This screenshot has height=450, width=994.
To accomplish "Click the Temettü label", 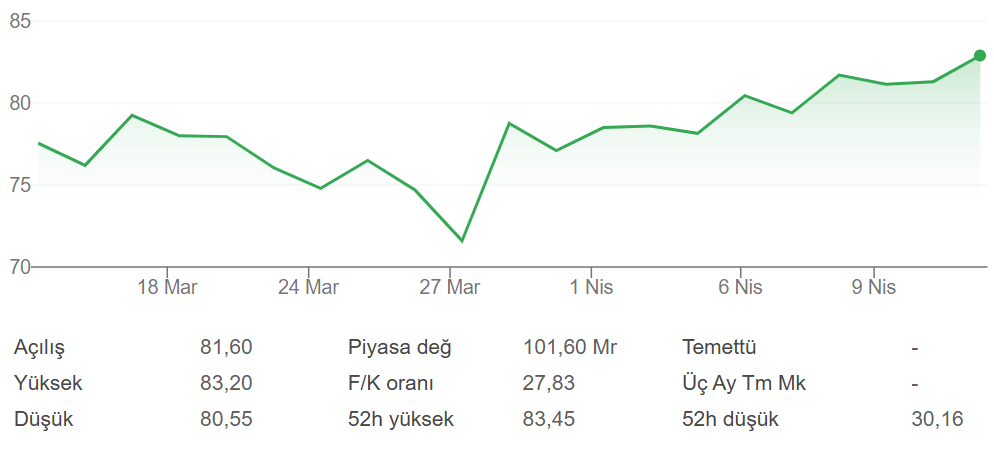I will tap(719, 348).
